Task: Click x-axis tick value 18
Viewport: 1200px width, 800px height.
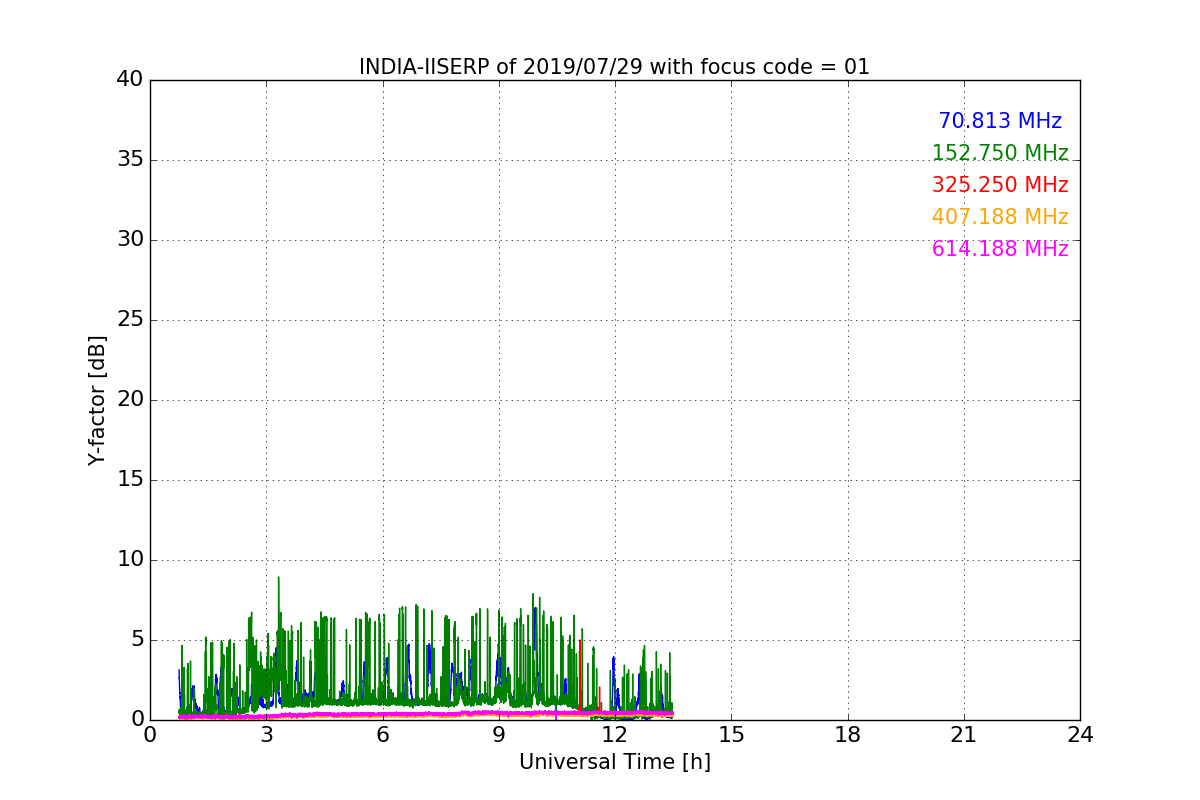Action: (x=848, y=735)
